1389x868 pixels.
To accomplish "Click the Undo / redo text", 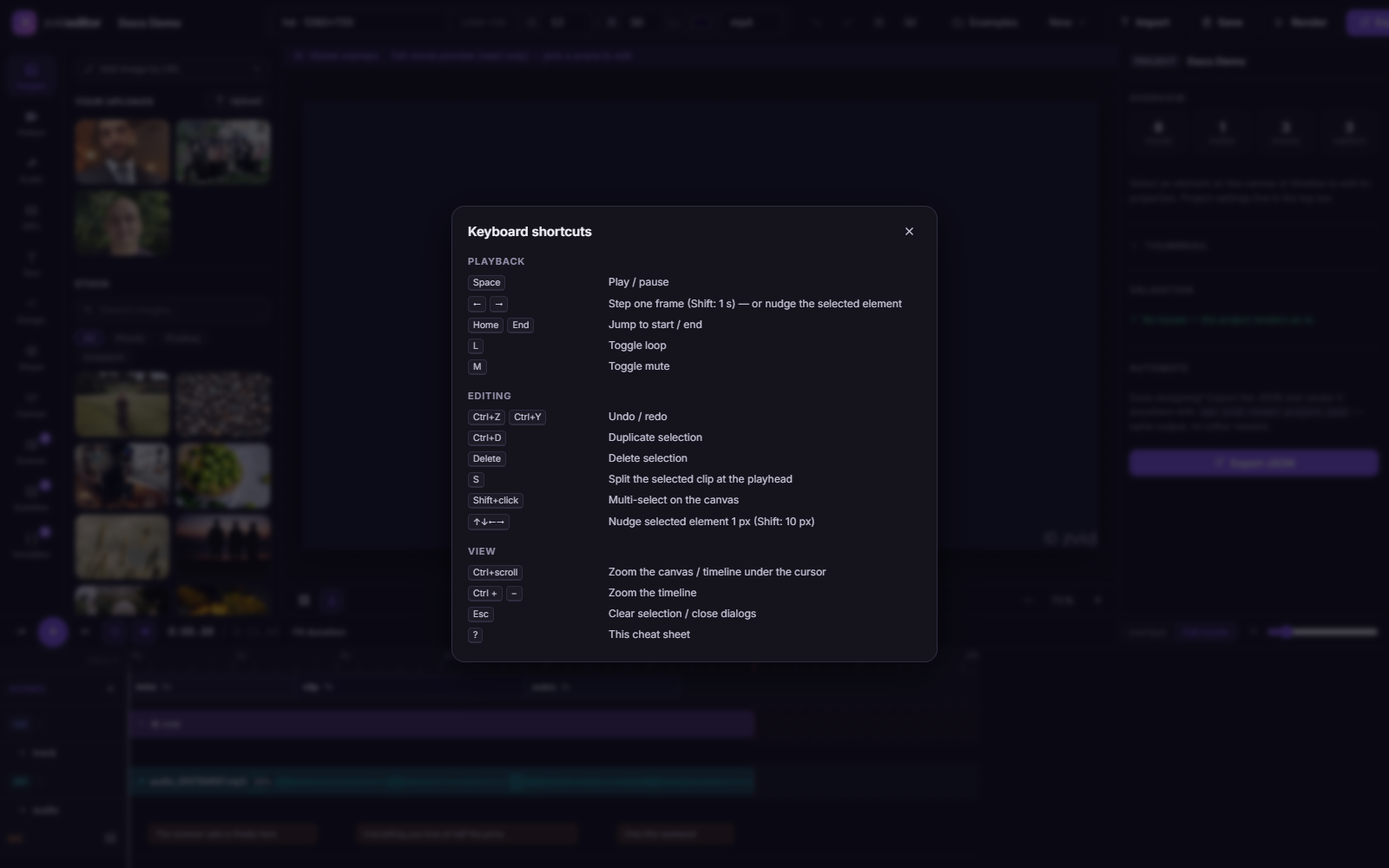I will pyautogui.click(x=637, y=417).
